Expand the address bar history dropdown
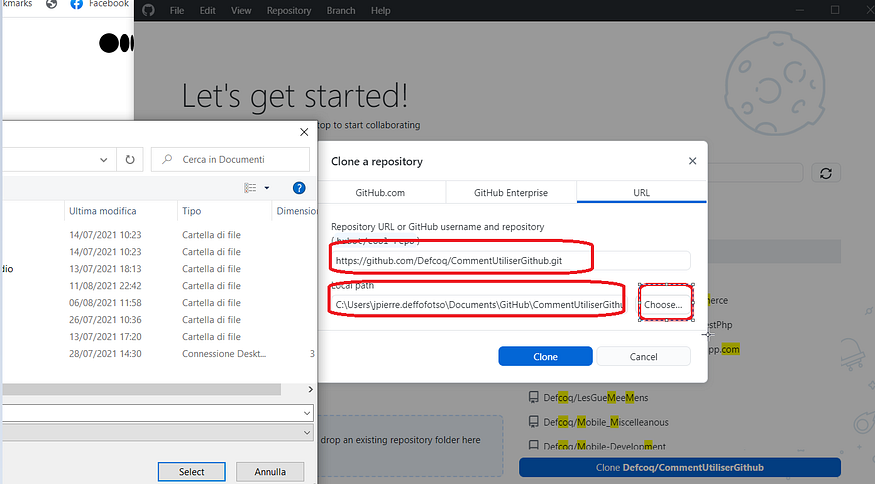This screenshot has height=484, width=875. (103, 160)
